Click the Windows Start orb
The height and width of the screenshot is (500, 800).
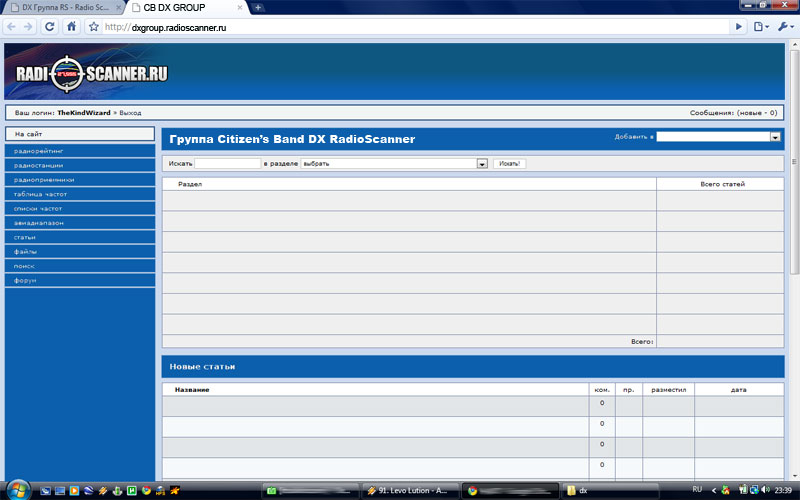tap(18, 490)
